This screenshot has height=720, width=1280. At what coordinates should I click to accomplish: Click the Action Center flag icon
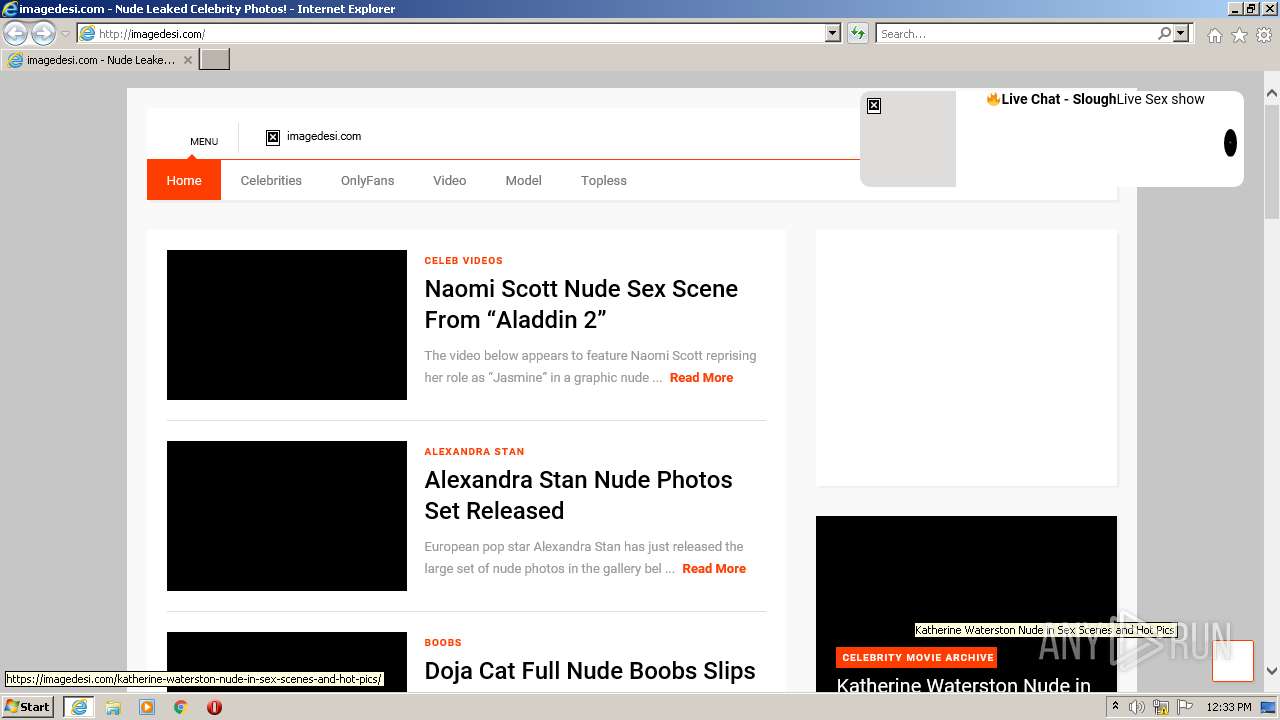pos(1185,707)
